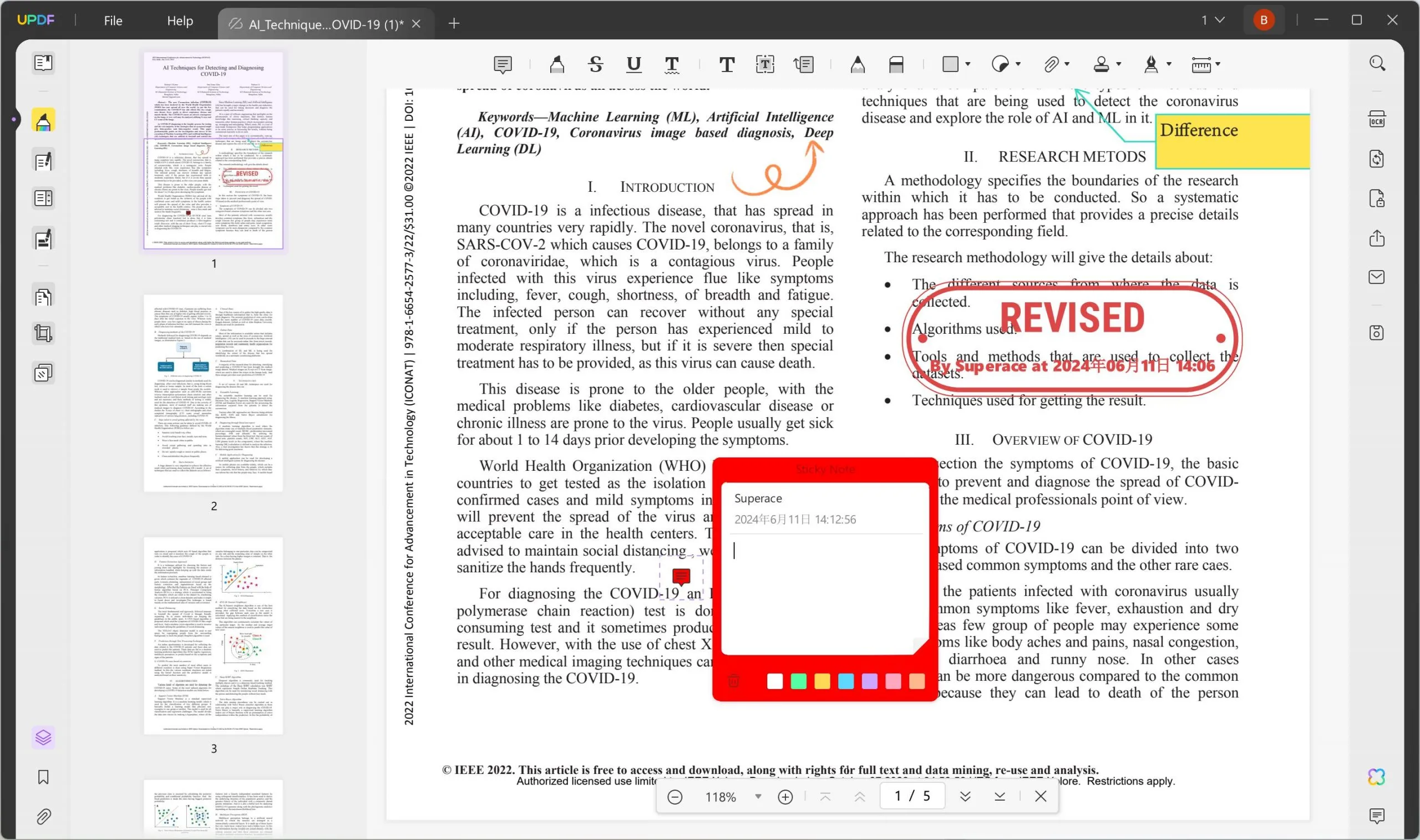This screenshot has width=1420, height=840.
Task: Expand the stamp tool dropdown arrow
Action: point(1118,64)
